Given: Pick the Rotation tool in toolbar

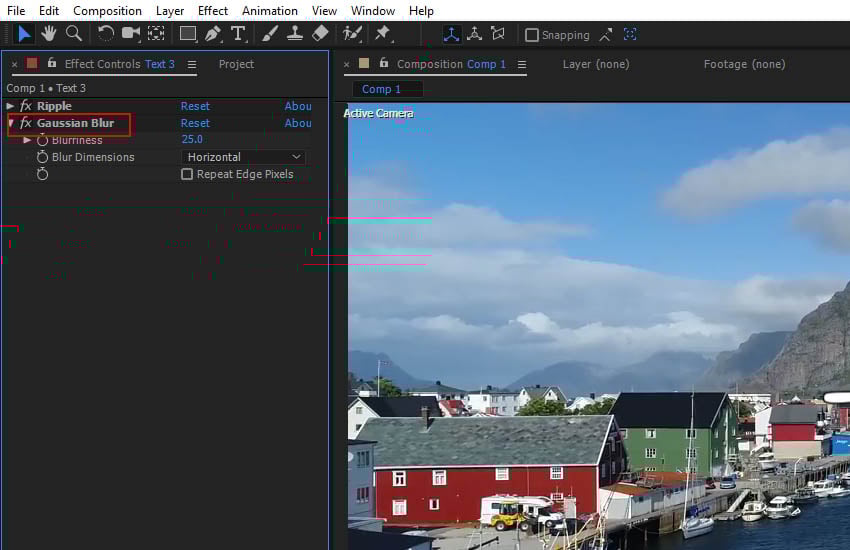Looking at the screenshot, I should tap(105, 34).
